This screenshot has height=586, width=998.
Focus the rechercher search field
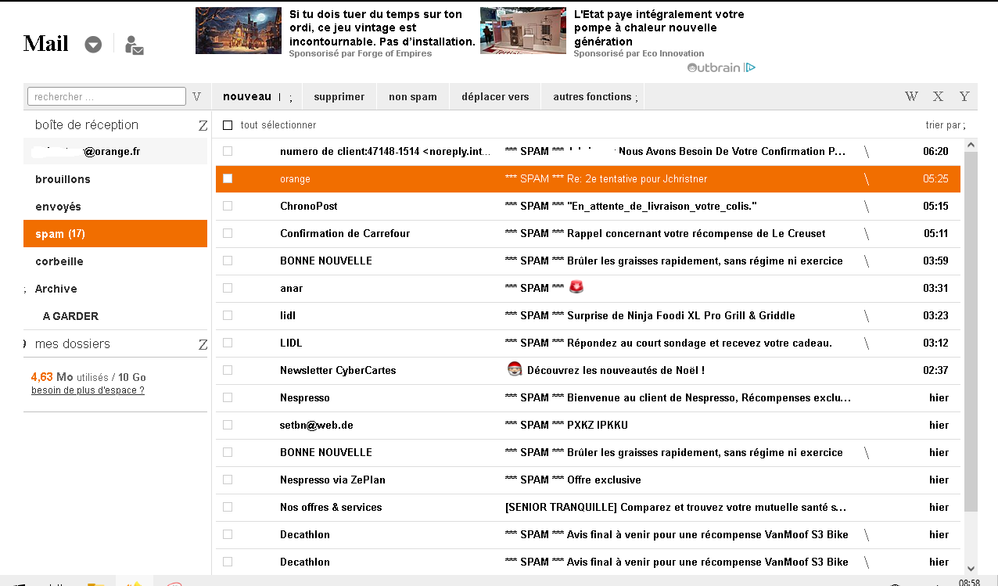click(x=106, y=97)
